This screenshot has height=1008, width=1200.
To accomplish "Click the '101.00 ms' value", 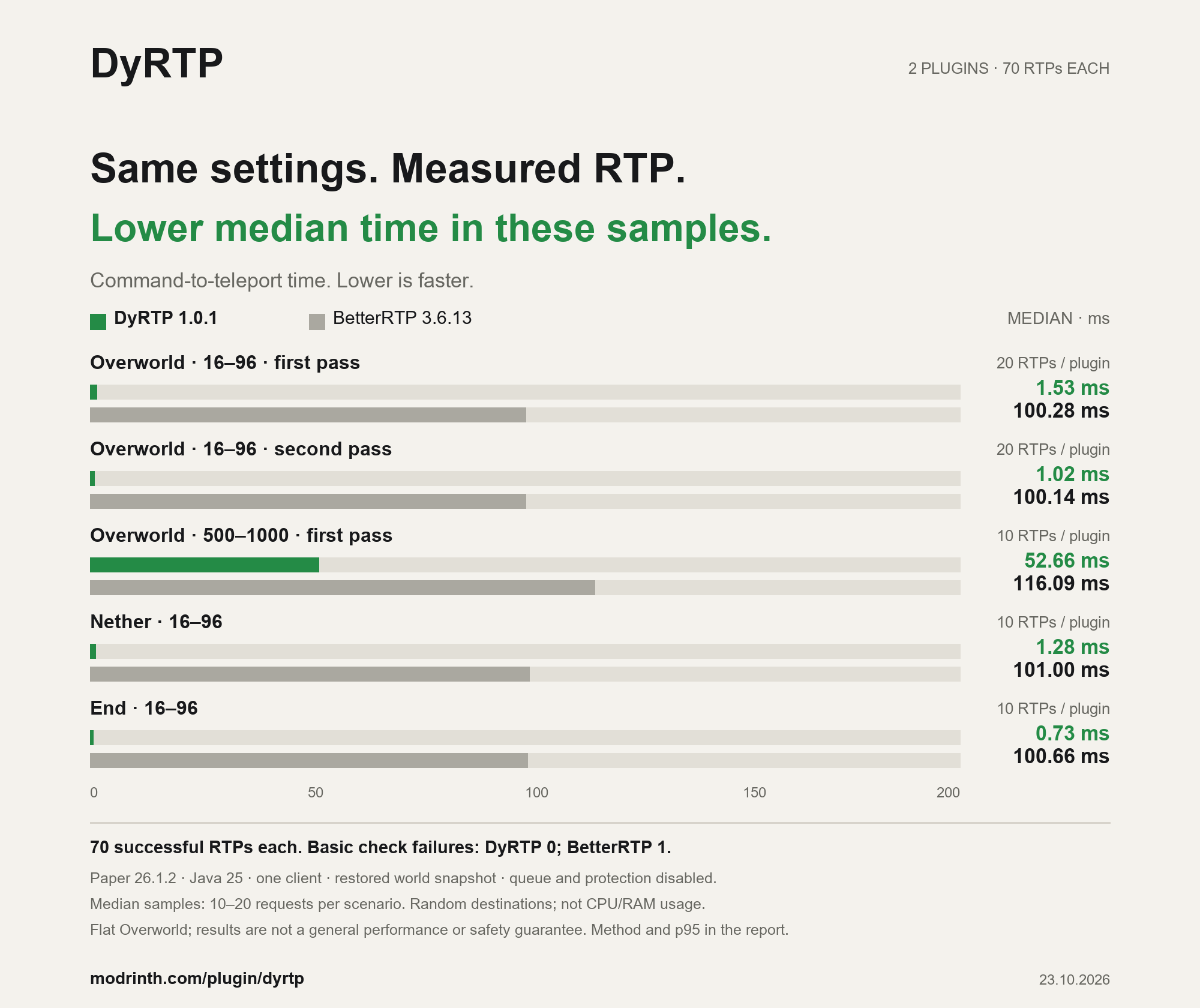I will (1061, 670).
